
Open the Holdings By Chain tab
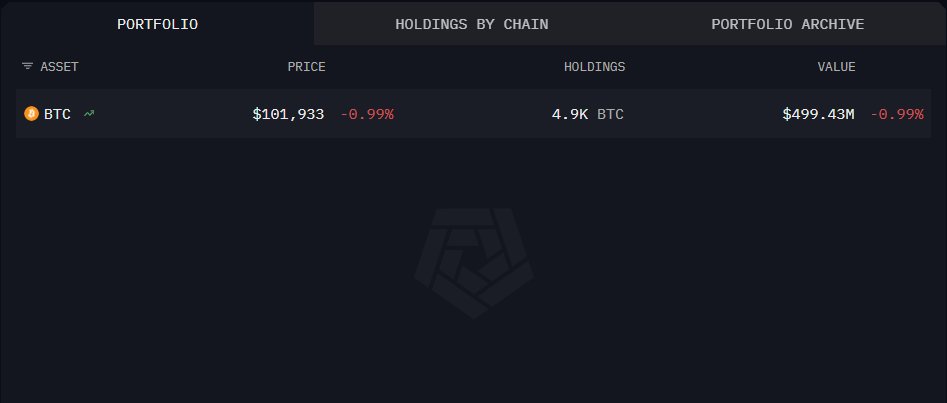471,23
